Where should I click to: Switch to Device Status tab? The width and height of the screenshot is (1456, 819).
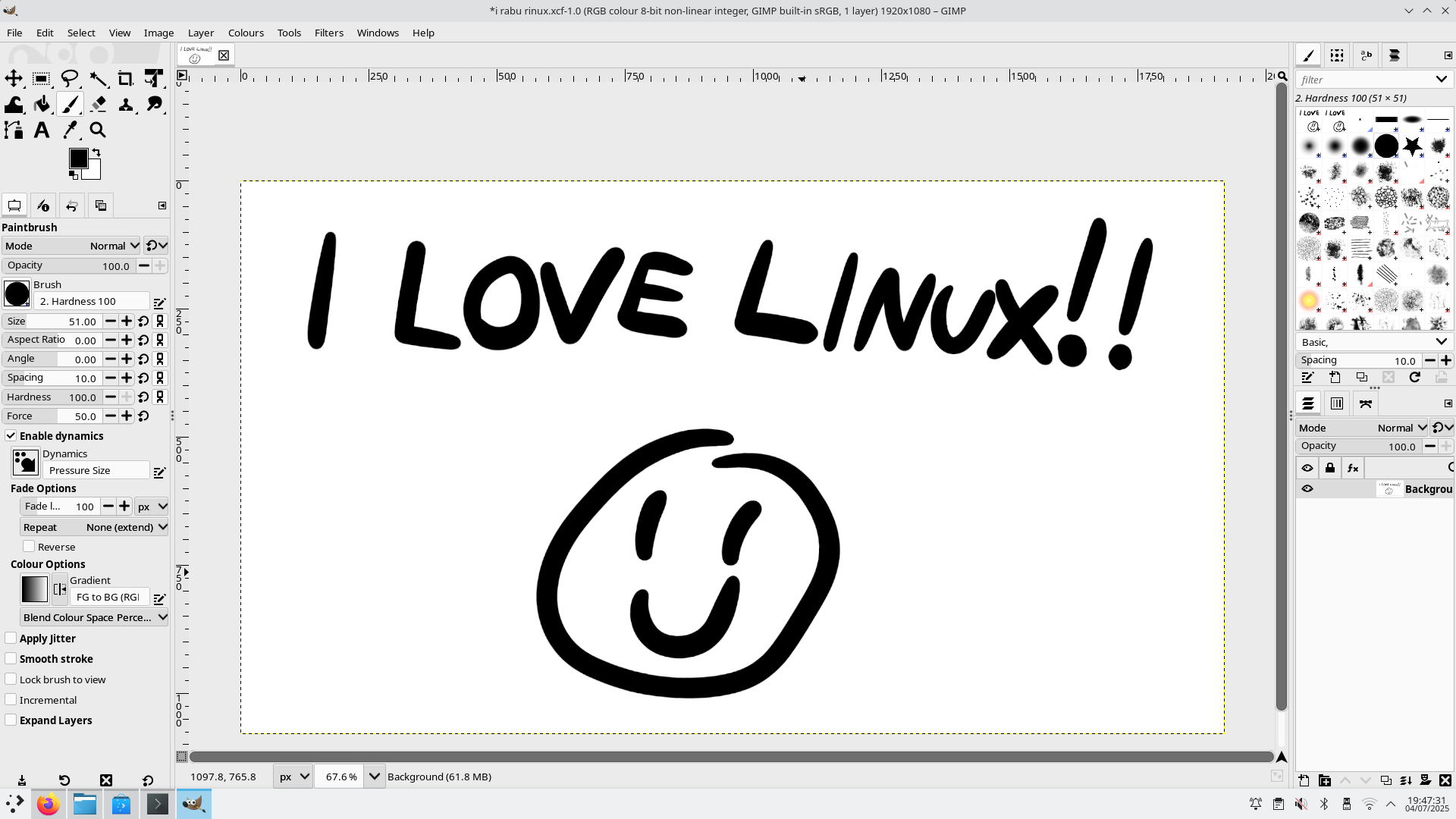click(42, 206)
